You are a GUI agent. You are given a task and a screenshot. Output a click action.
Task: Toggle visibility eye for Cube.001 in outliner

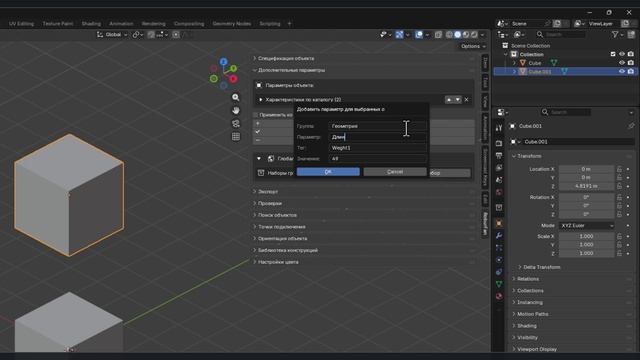tap(622, 71)
